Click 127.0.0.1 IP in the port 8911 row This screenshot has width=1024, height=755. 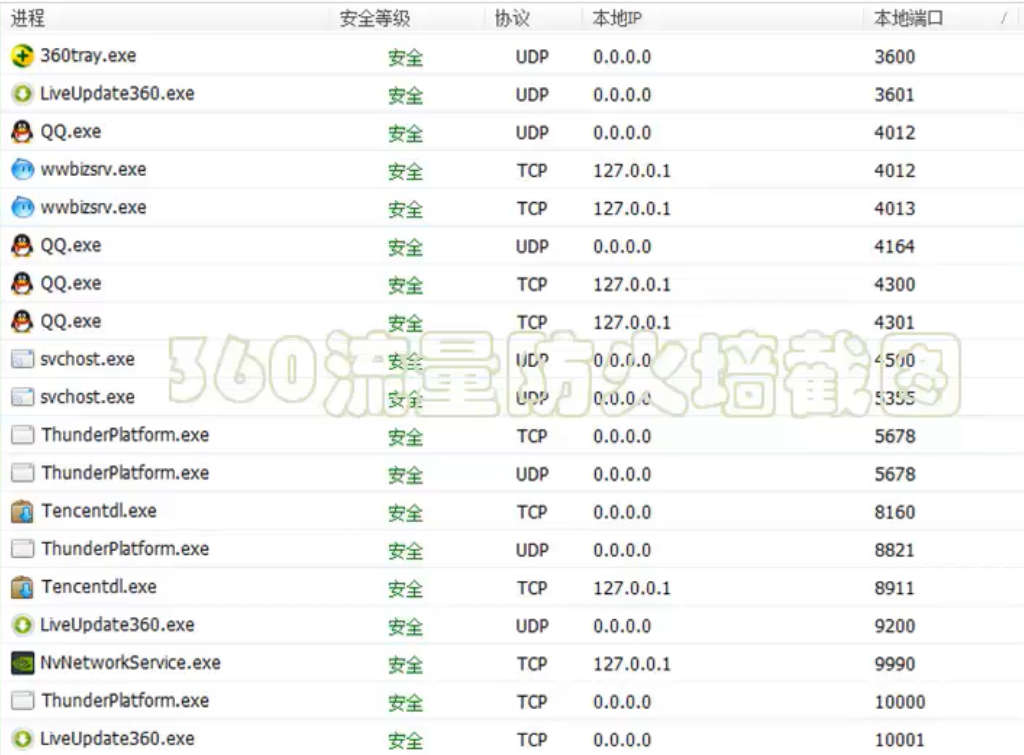(x=632, y=588)
